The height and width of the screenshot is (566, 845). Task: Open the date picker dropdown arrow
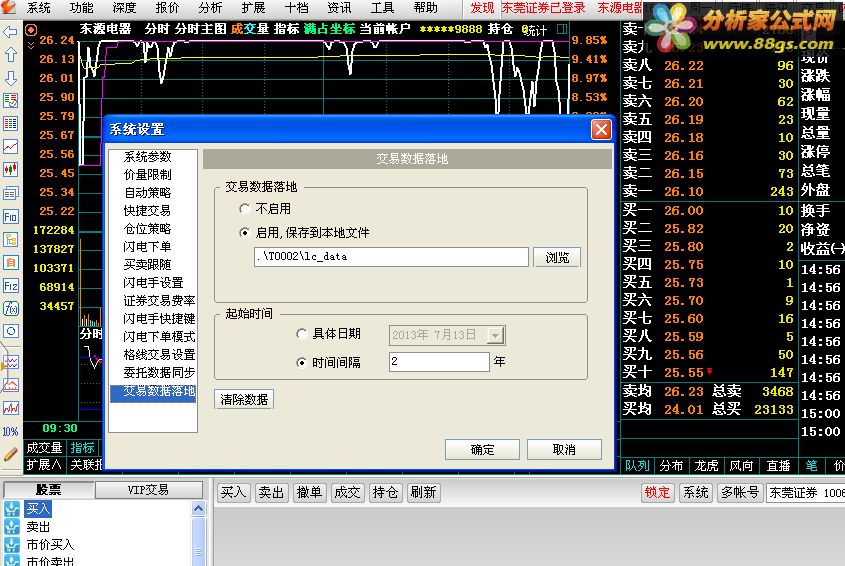(495, 336)
